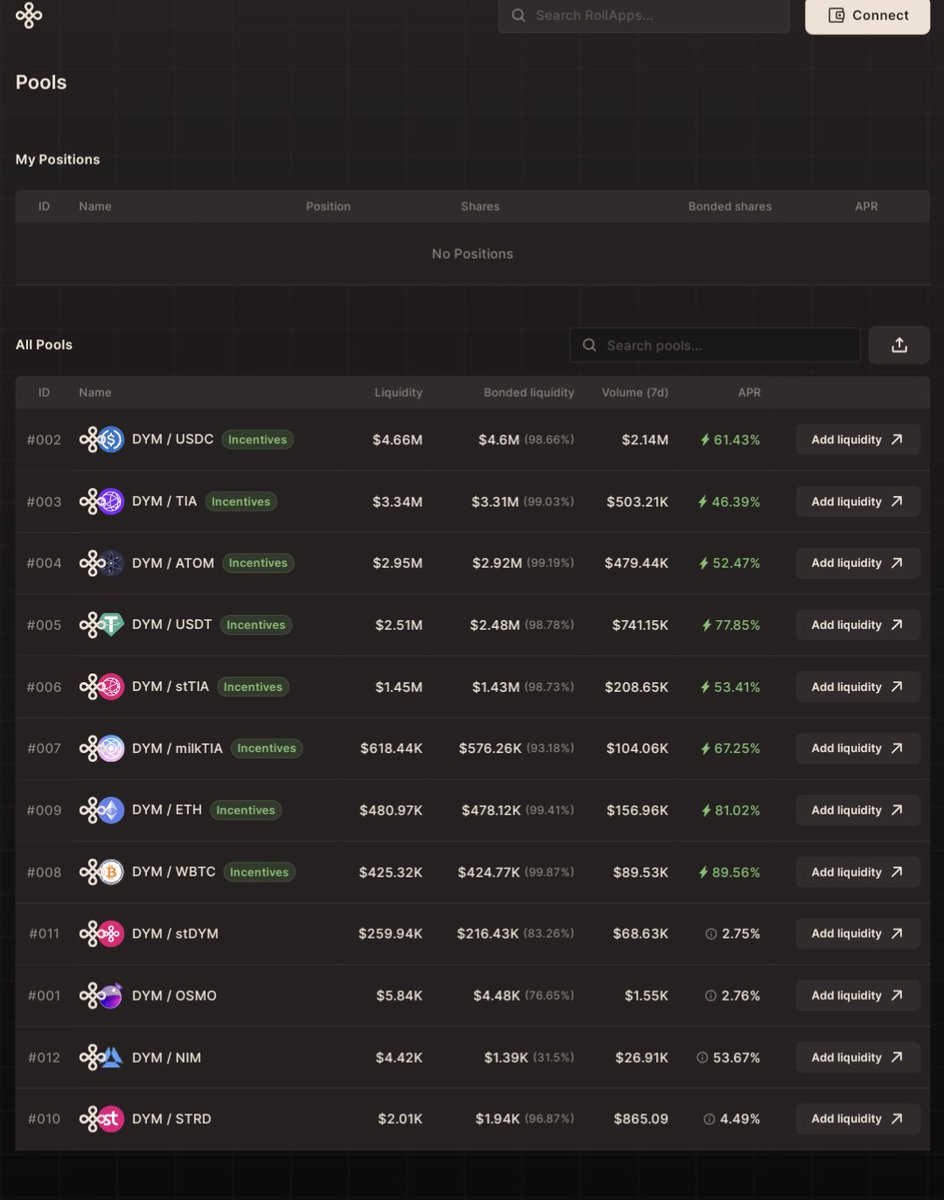Image resolution: width=944 pixels, height=1200 pixels.
Task: Focus the Search pools input field
Action: point(715,345)
